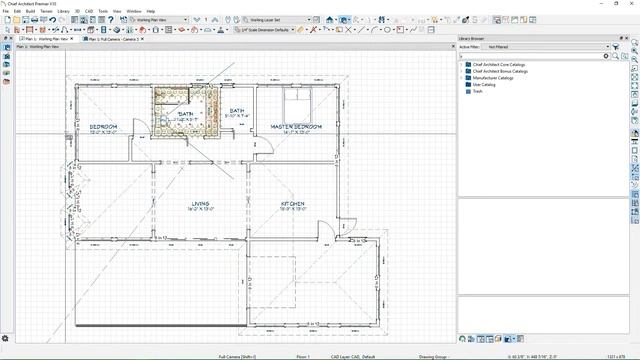Click globe icon below library panel
Image resolution: width=640 pixels, height=360 pixels.
coord(462,339)
